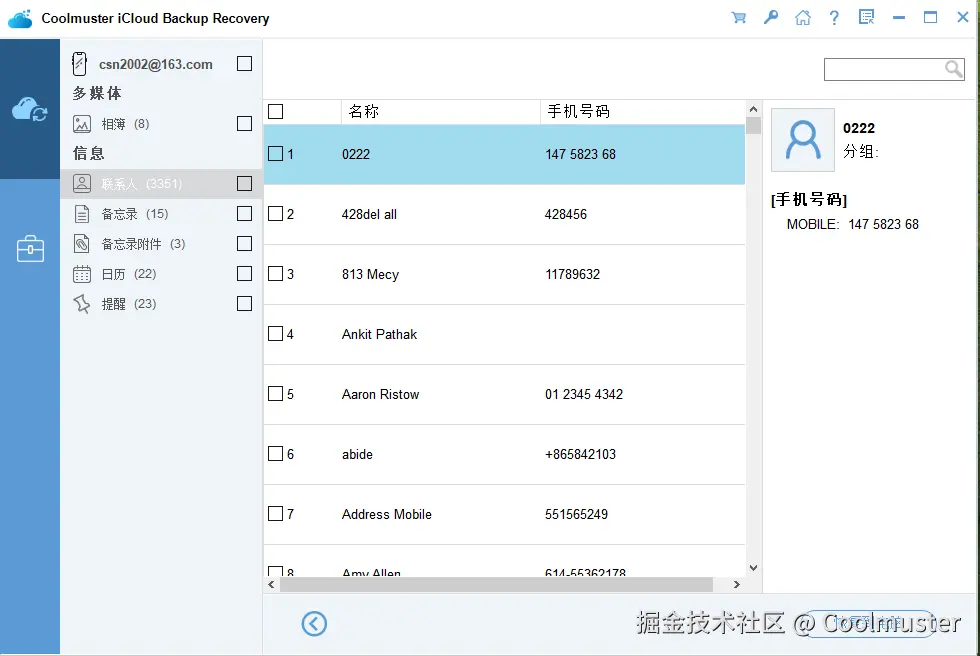
Task: Open the Coolmuster homepage icon
Action: pos(803,17)
